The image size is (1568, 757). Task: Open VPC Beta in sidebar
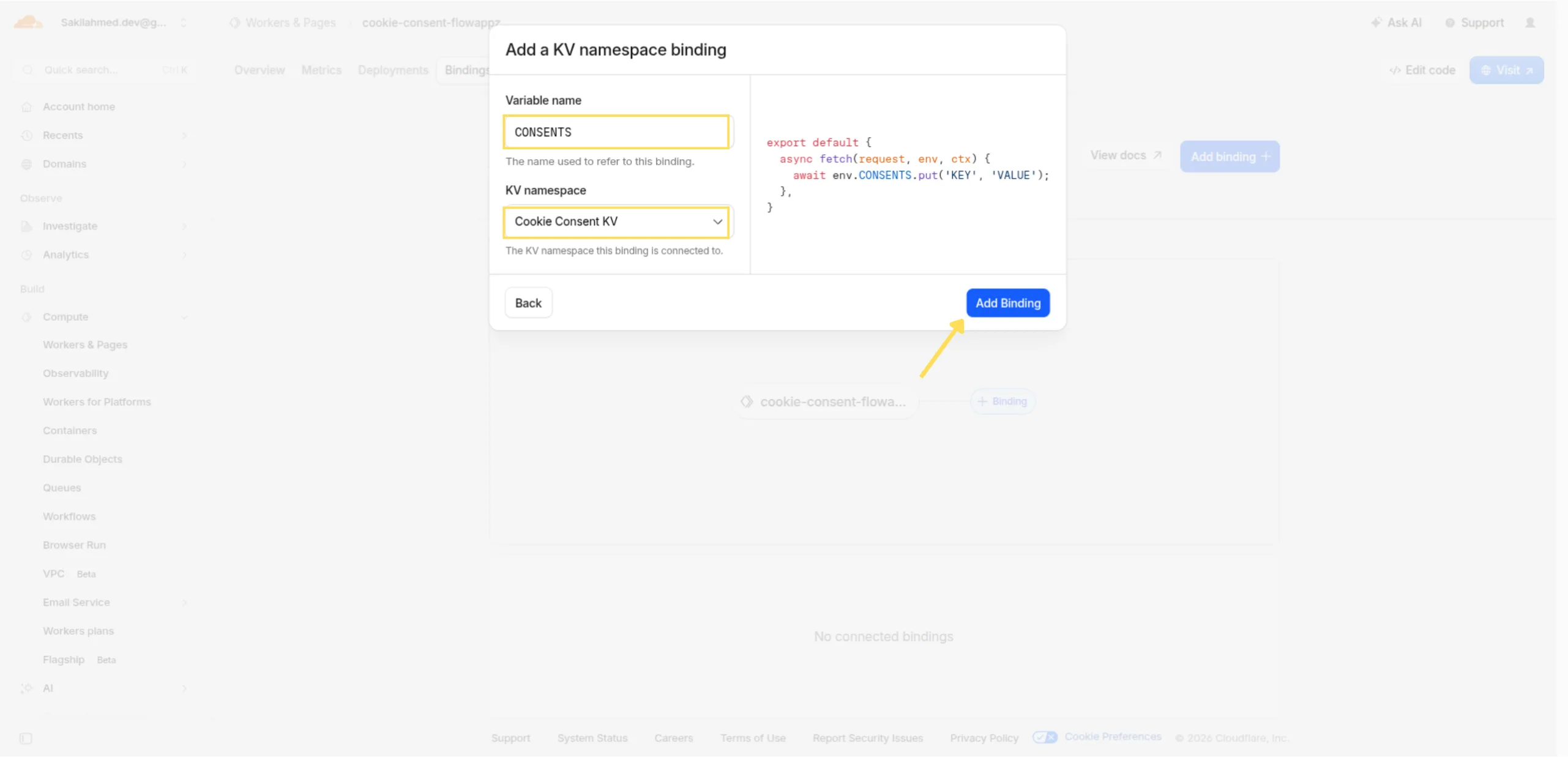[x=69, y=573]
